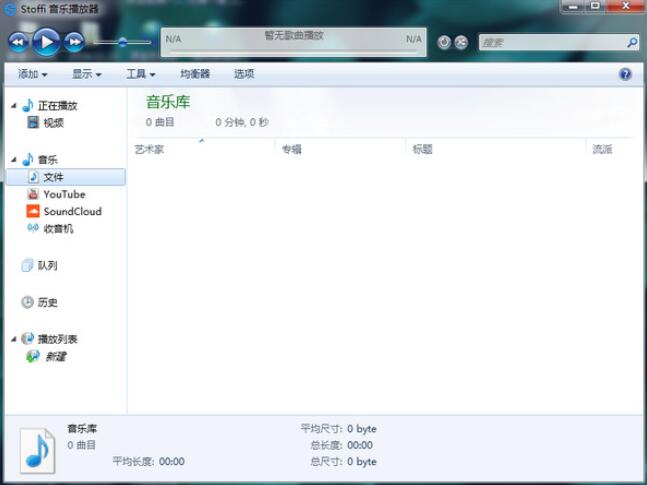Open the 收音机 (Radio) item
647x485 pixels.
(x=57, y=228)
